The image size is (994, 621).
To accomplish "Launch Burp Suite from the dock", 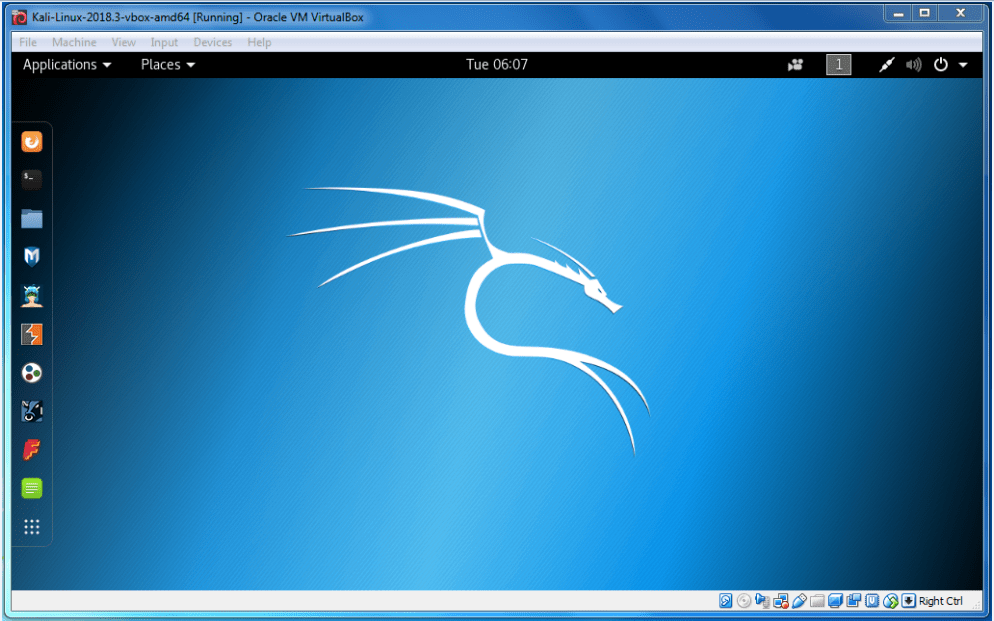I will coord(32,334).
